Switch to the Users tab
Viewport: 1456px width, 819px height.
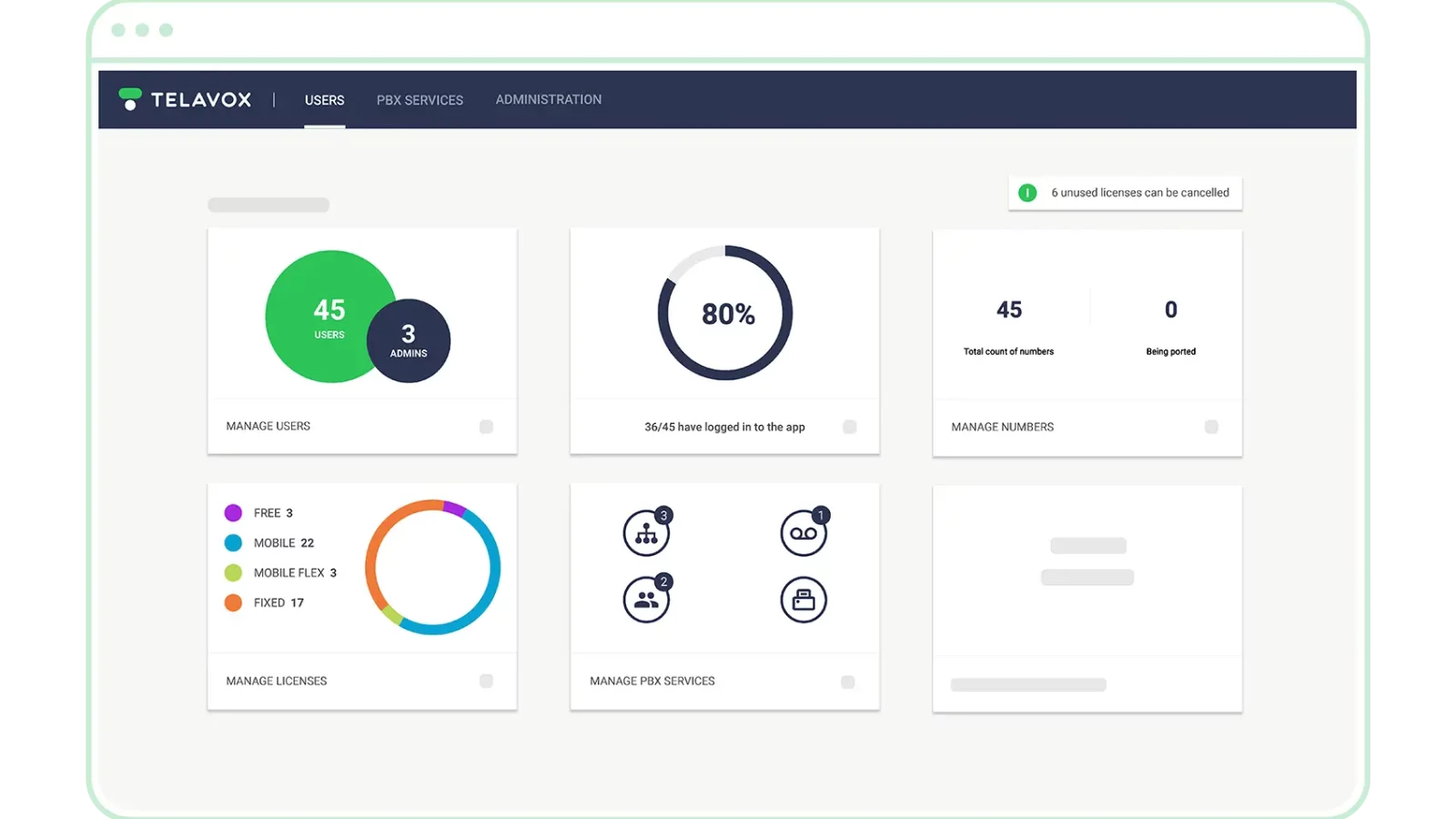325,100
